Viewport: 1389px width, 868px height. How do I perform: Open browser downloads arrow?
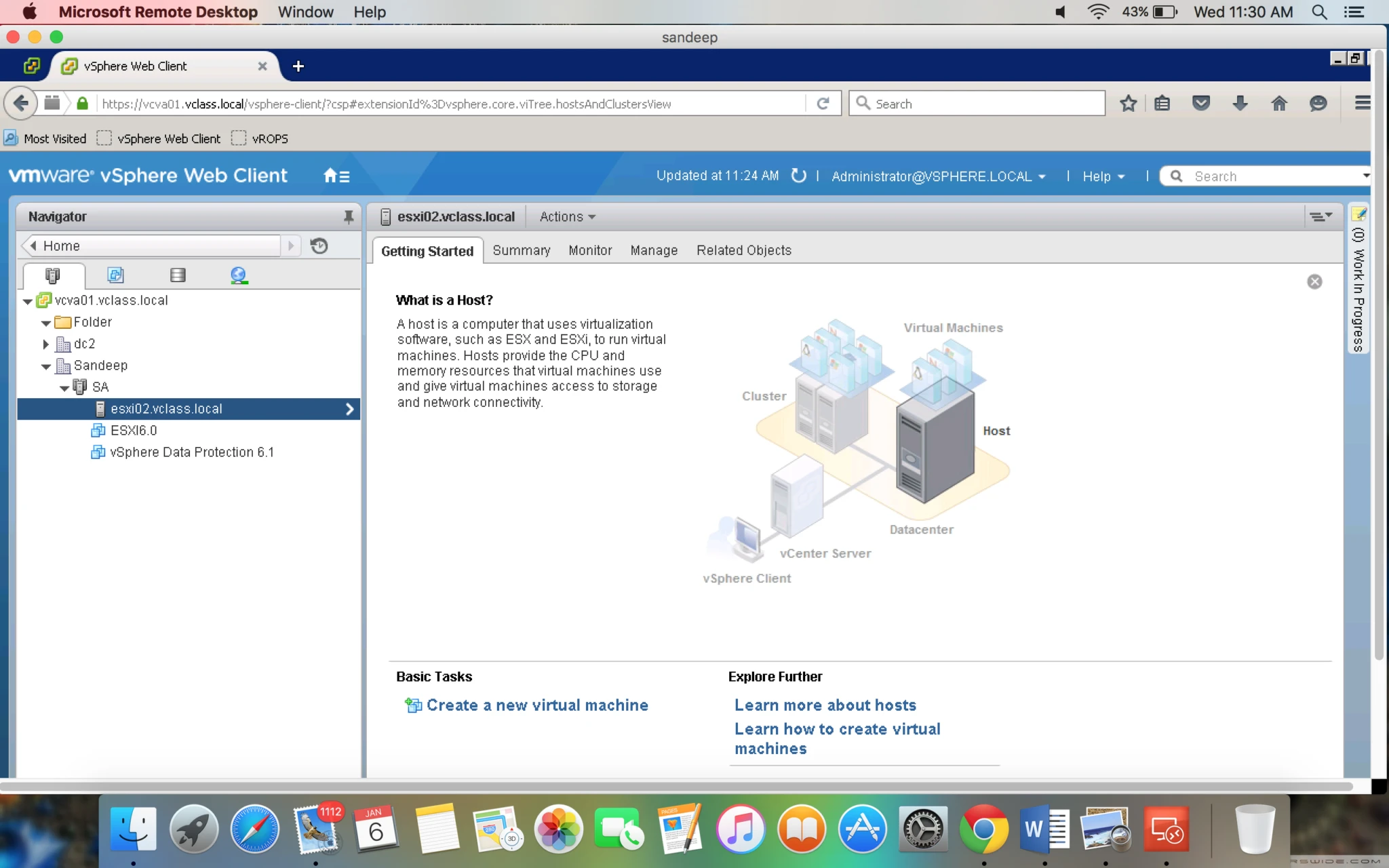1240,103
